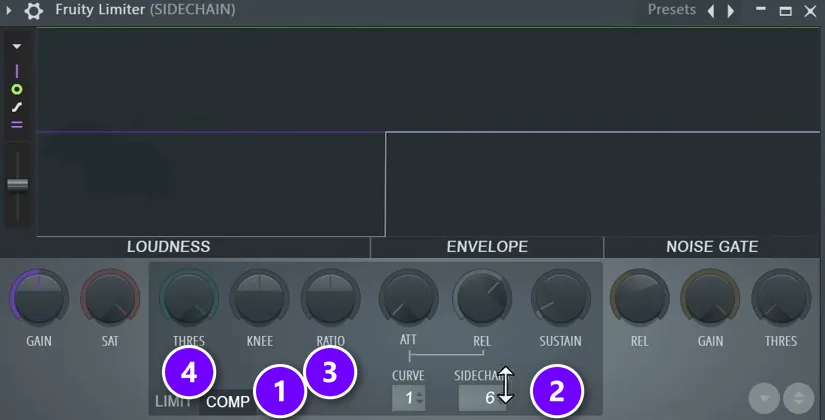Click the SIDECHAIN input number field

pos(482,398)
